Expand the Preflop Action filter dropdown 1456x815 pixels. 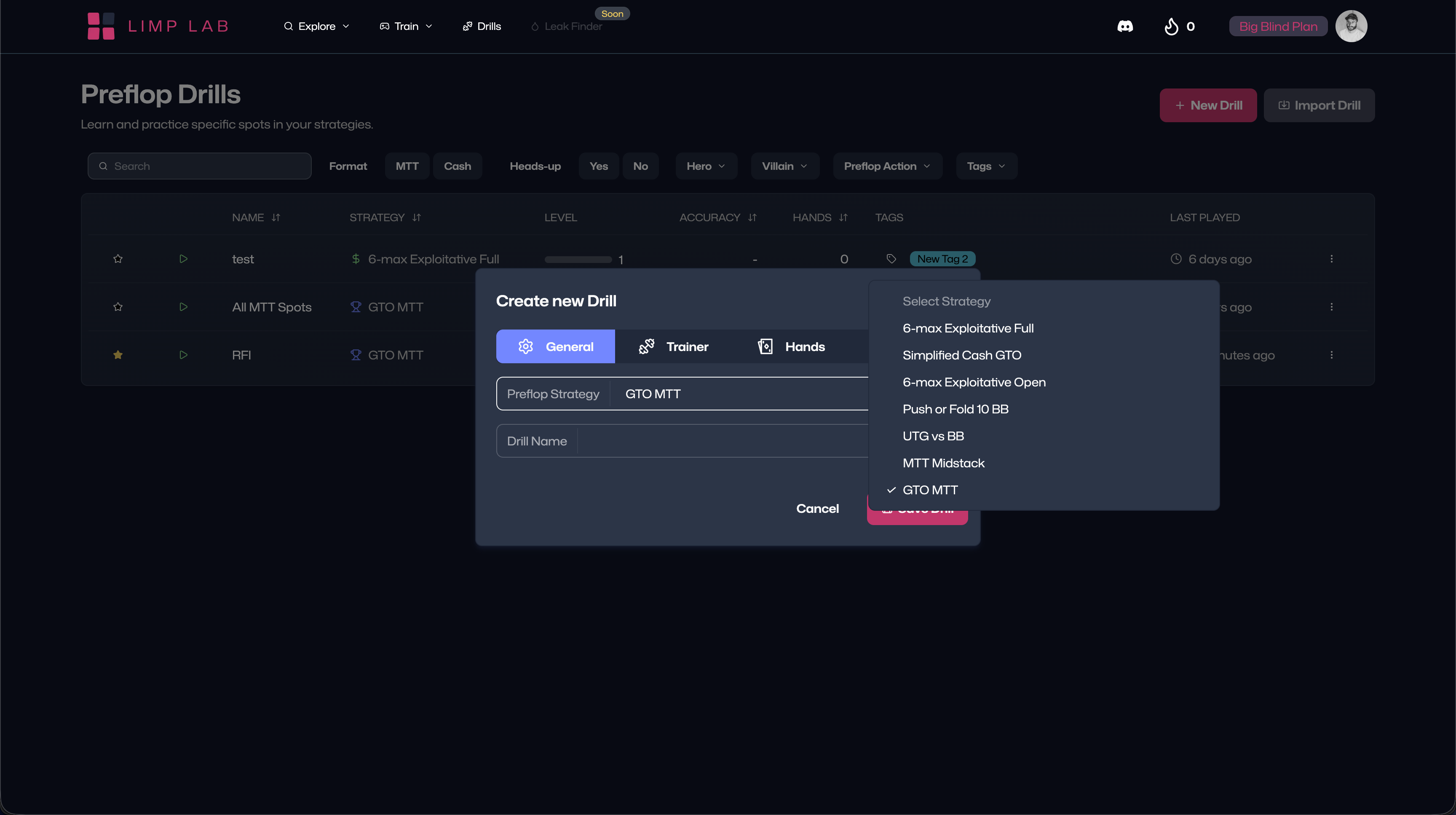coord(887,166)
